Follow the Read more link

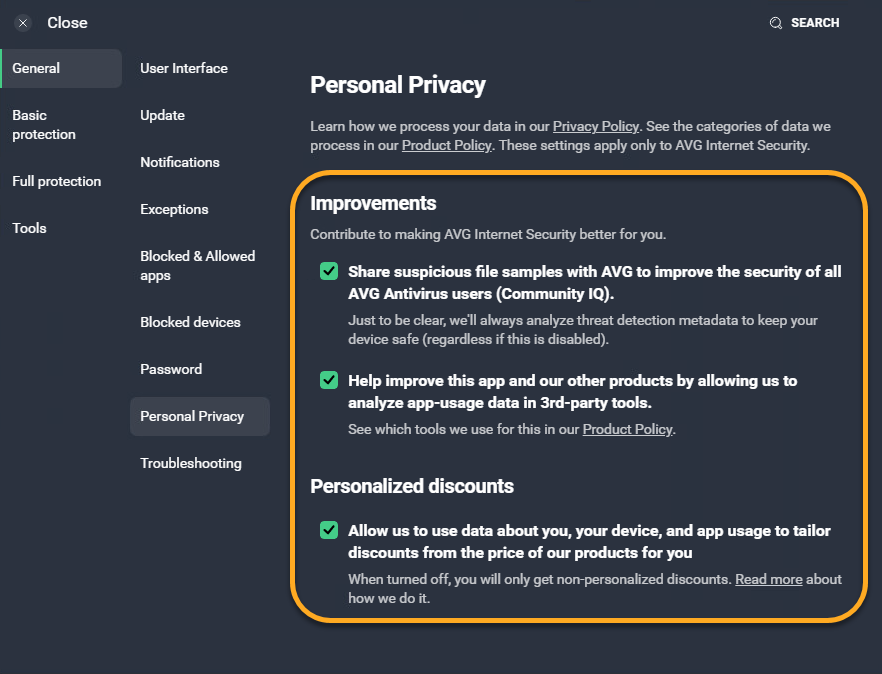coord(768,579)
